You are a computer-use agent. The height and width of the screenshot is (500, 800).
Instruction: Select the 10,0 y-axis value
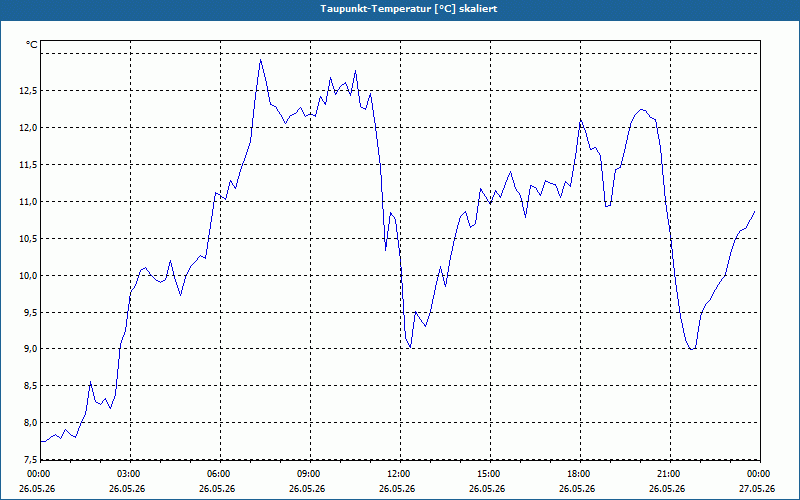[28, 276]
